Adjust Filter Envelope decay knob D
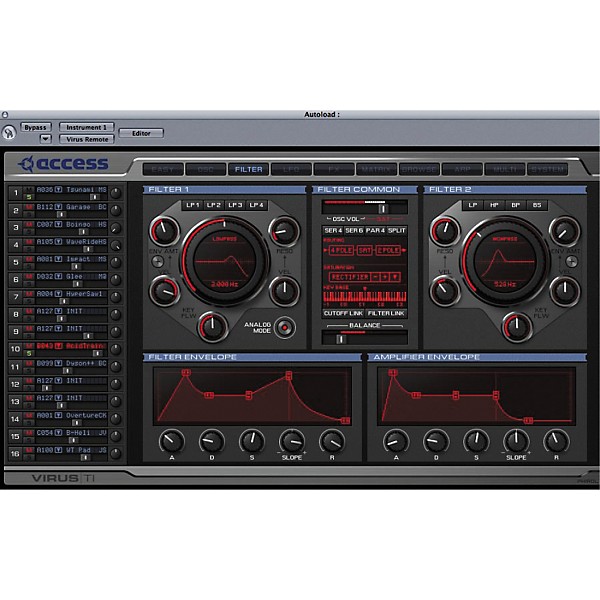This screenshot has width=600, height=600. (x=212, y=441)
